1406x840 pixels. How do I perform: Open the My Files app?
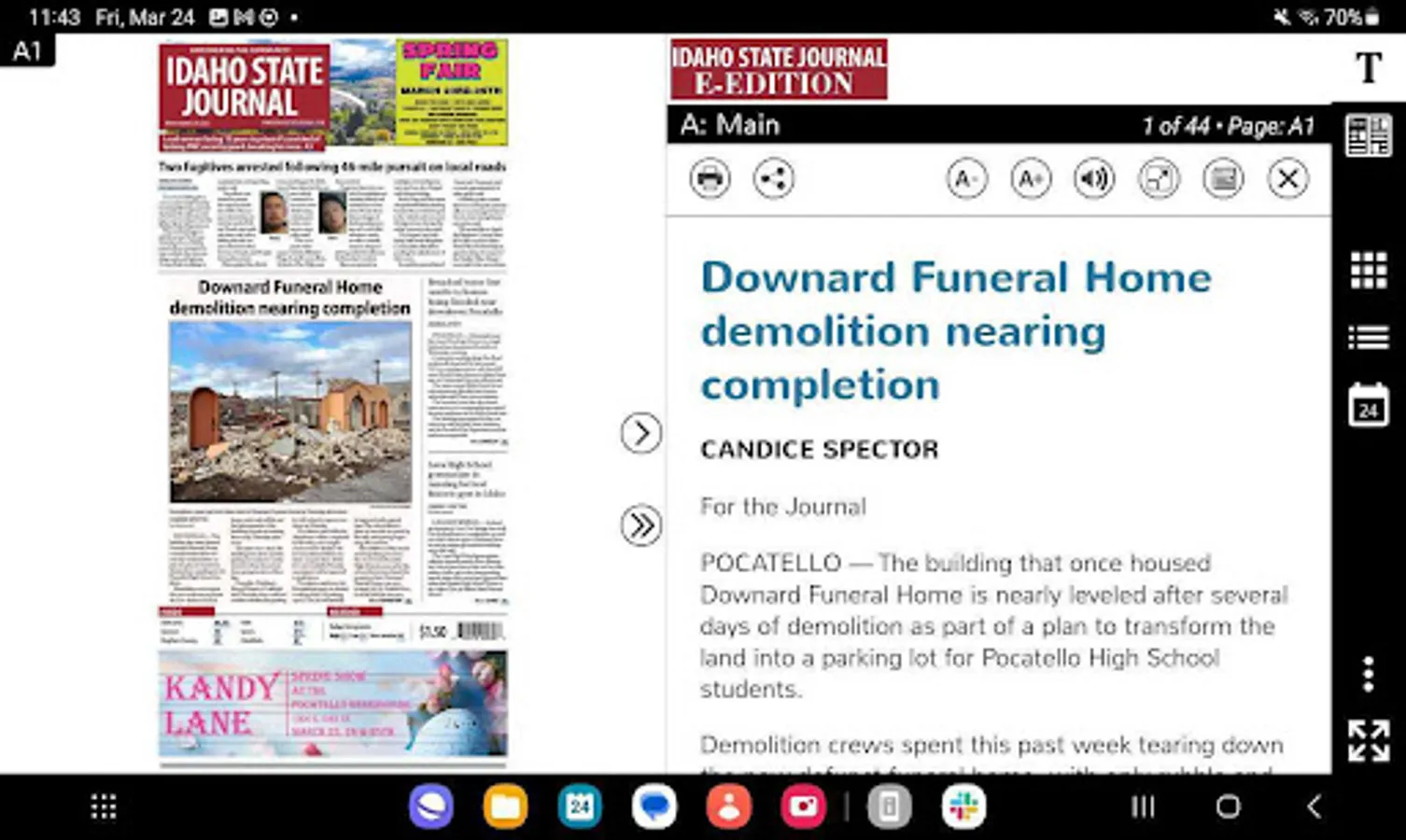pyautogui.click(x=505, y=806)
